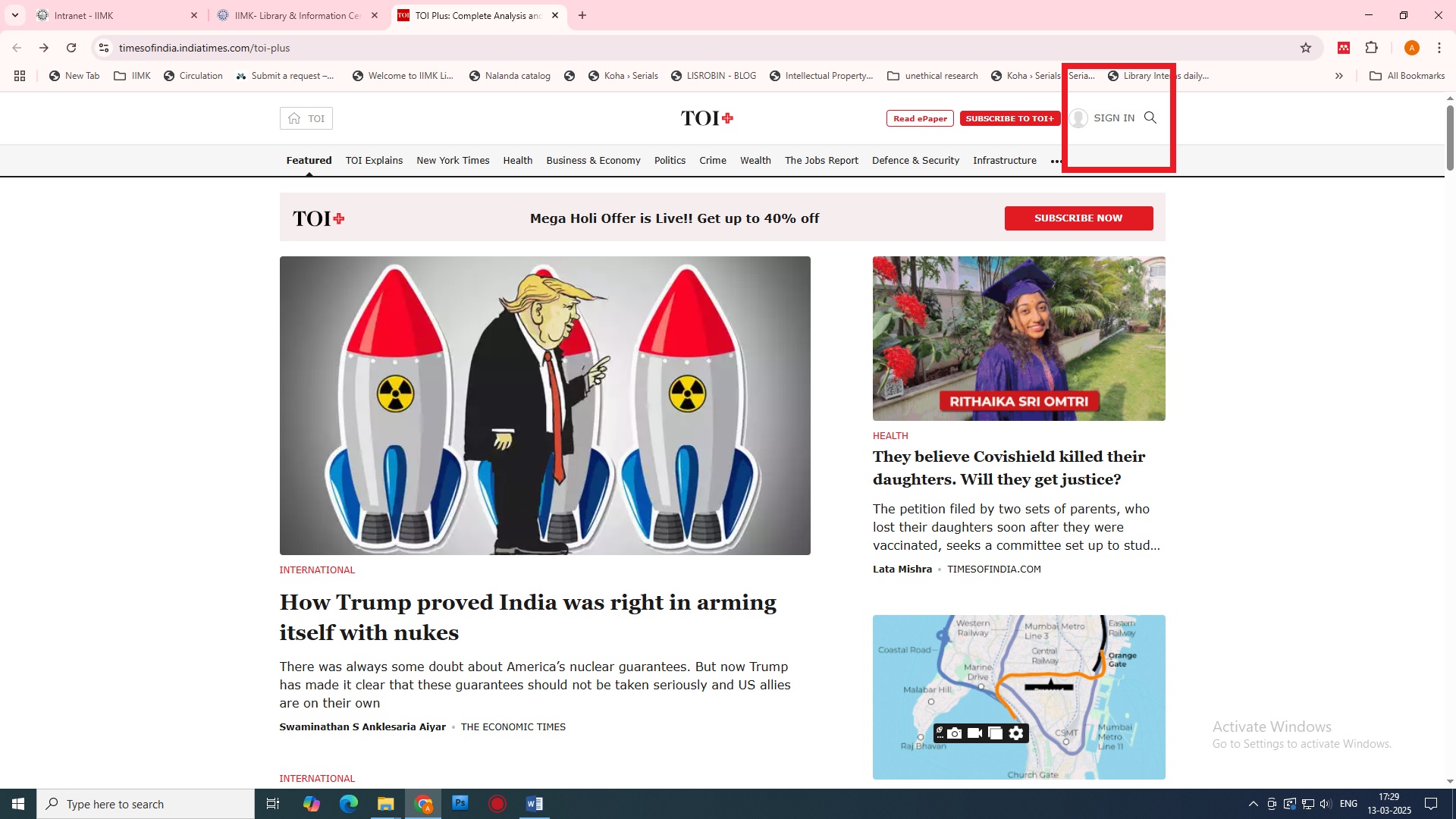Viewport: 1456px width, 819px height.
Task: Click the video recorder icon in the overlay
Action: pyautogui.click(x=975, y=733)
